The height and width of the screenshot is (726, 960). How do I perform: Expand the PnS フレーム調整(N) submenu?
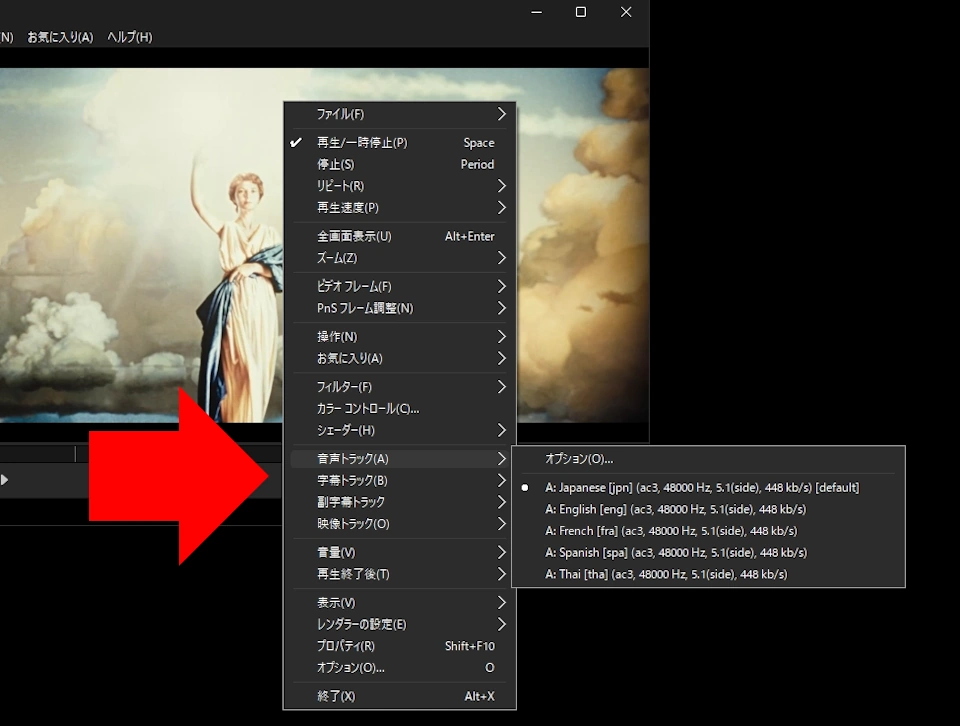(x=400, y=308)
